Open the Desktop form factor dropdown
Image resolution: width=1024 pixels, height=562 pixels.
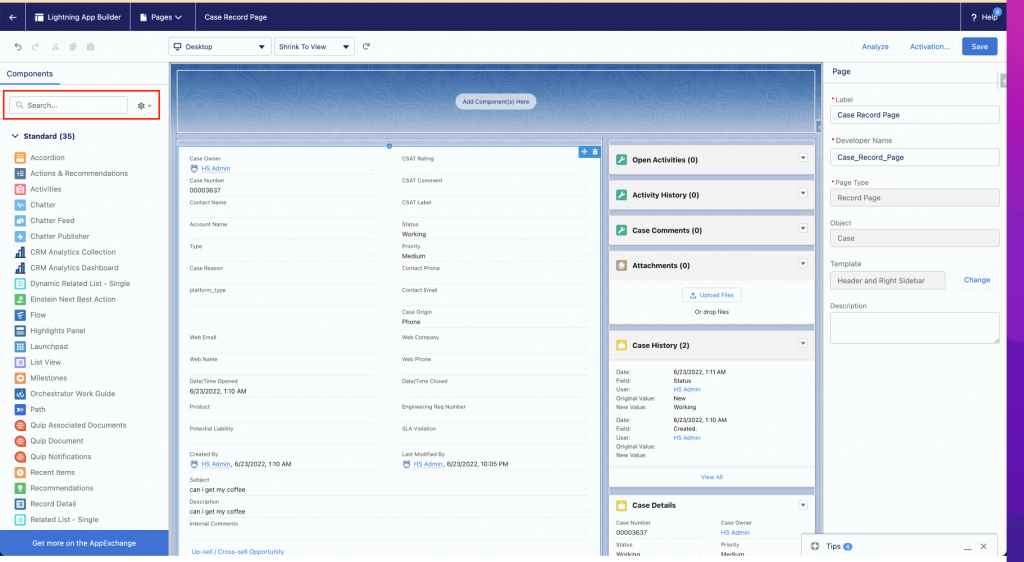219,47
